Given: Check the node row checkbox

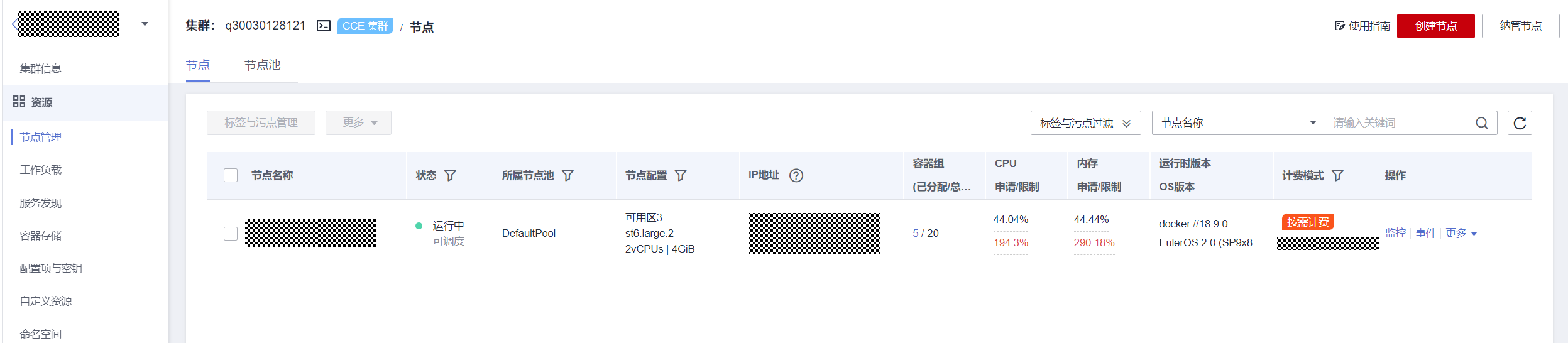Looking at the screenshot, I should 231,233.
